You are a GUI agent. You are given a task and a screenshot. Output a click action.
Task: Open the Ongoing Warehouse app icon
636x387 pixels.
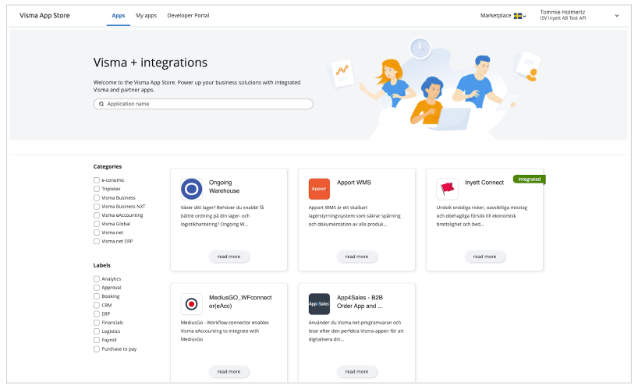191,189
